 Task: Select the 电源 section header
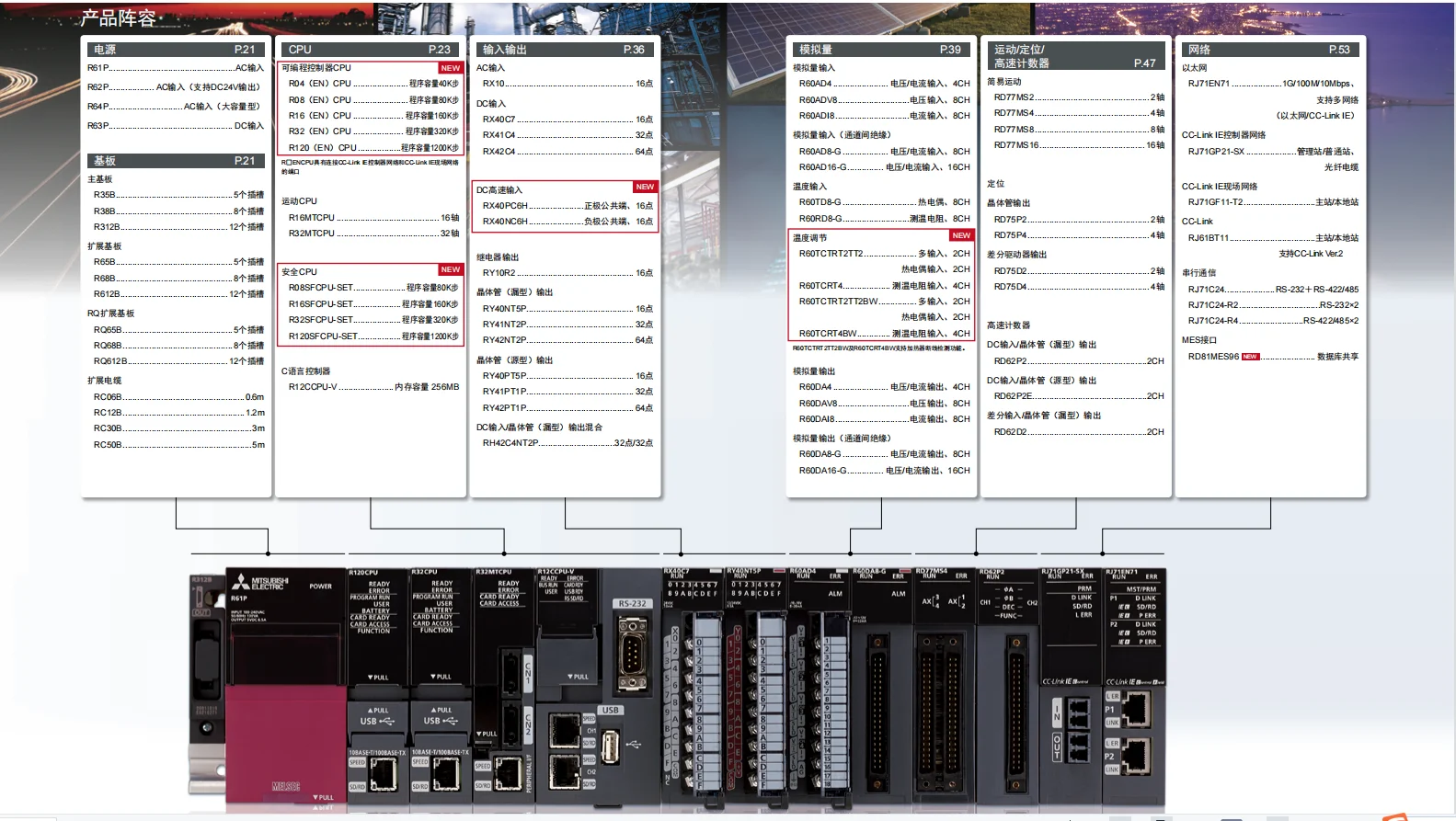(x=176, y=50)
